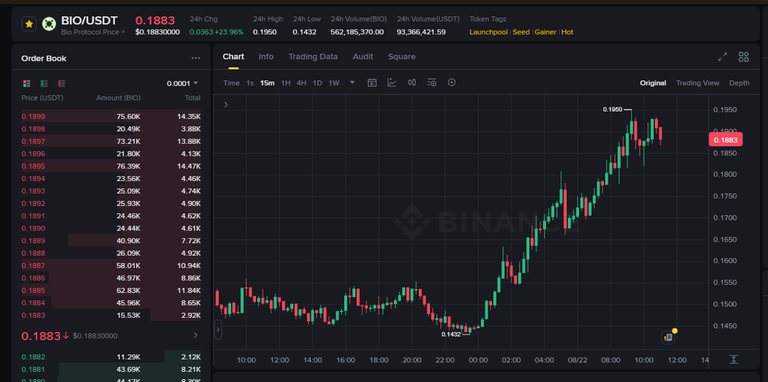Click the ask price 0.1899 row

click(111, 116)
